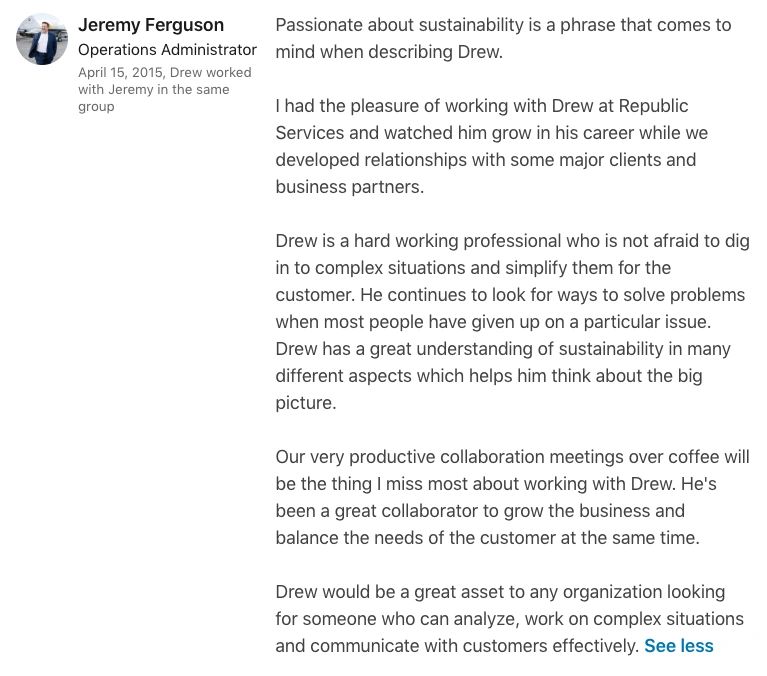Click the "different aspects which helps him" line
767x676 pixels.
489,376
